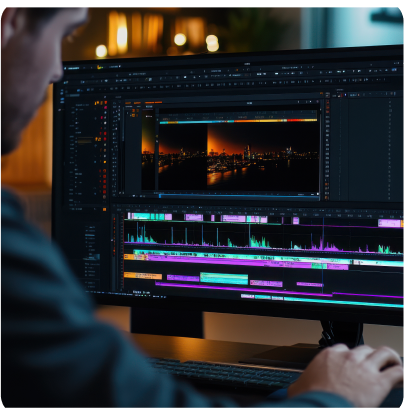Click the first menu item in the top menu bar

coord(74,68)
